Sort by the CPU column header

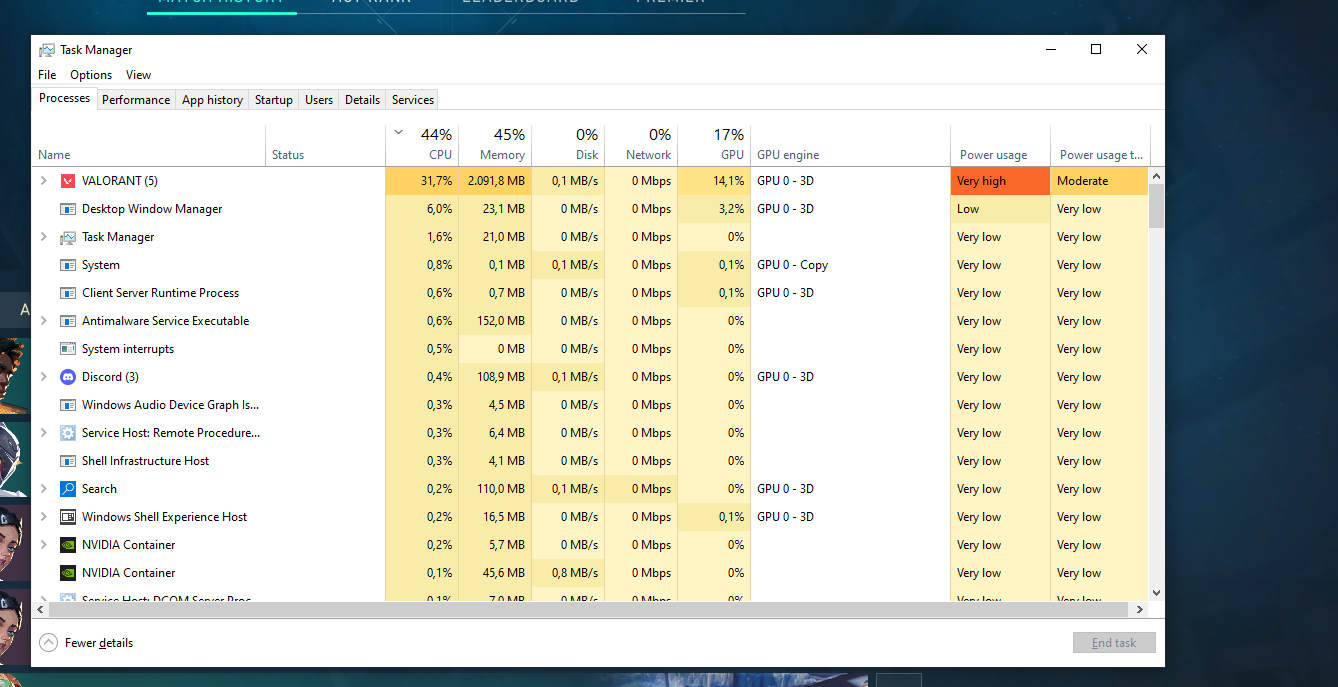coord(422,145)
